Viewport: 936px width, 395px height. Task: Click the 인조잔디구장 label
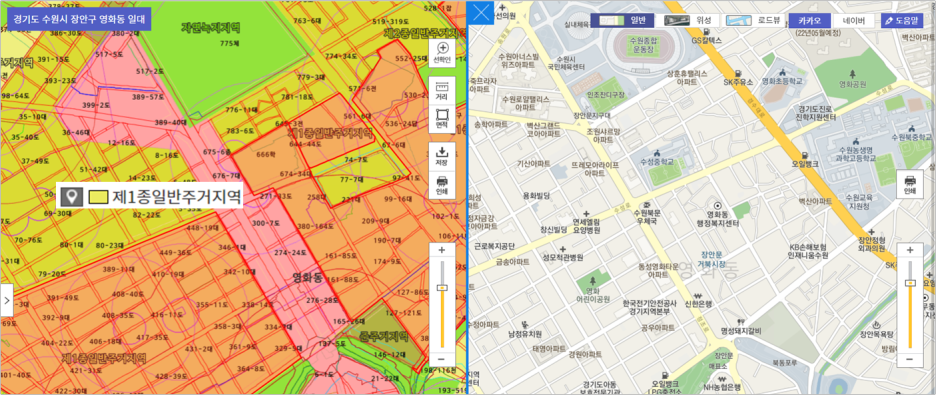[x=606, y=94]
